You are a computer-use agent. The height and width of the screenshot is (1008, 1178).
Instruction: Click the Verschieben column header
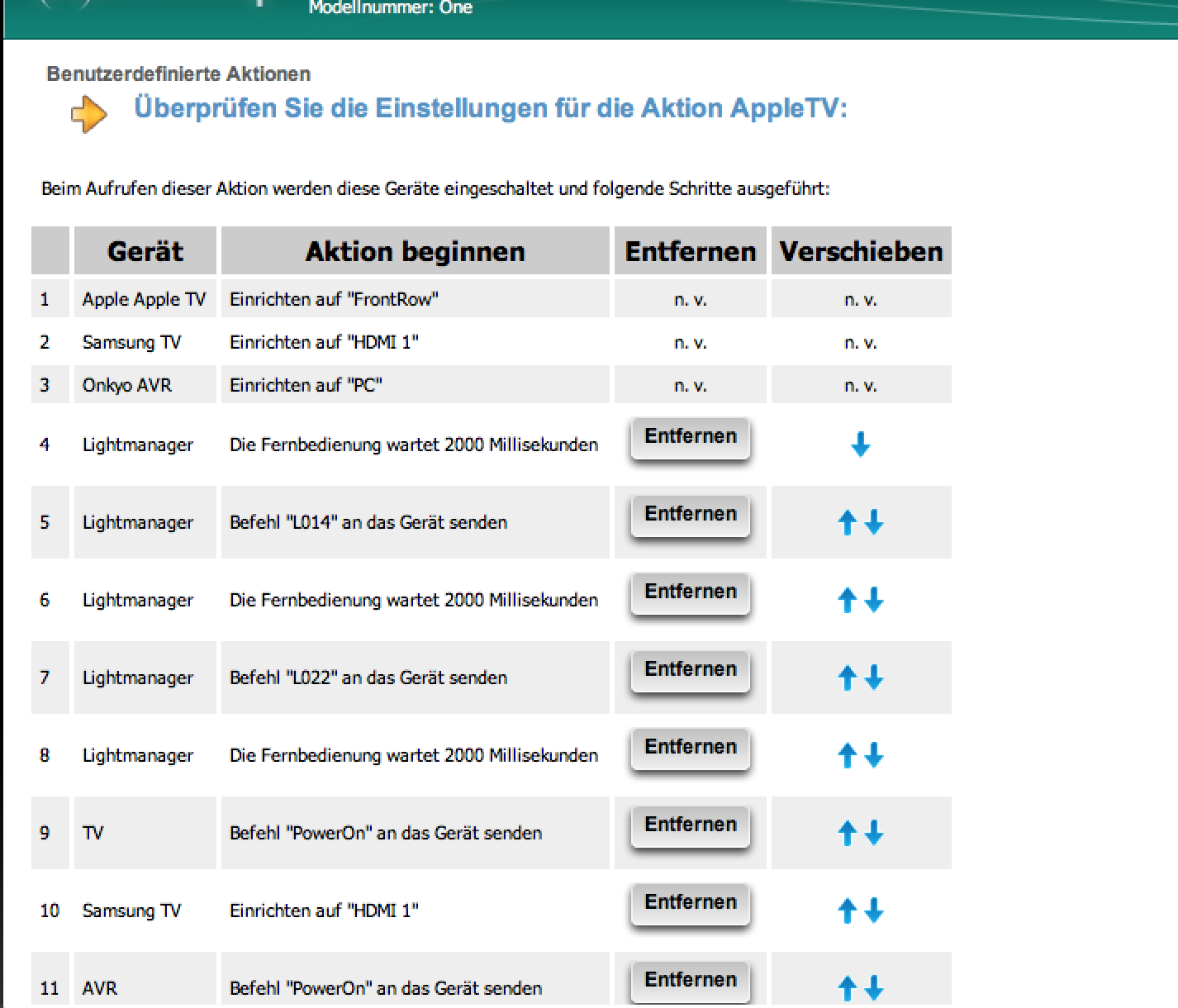(x=861, y=251)
